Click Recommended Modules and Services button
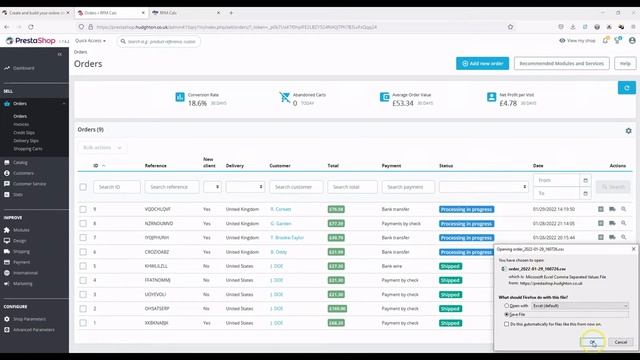The height and width of the screenshot is (360, 640). (x=562, y=63)
